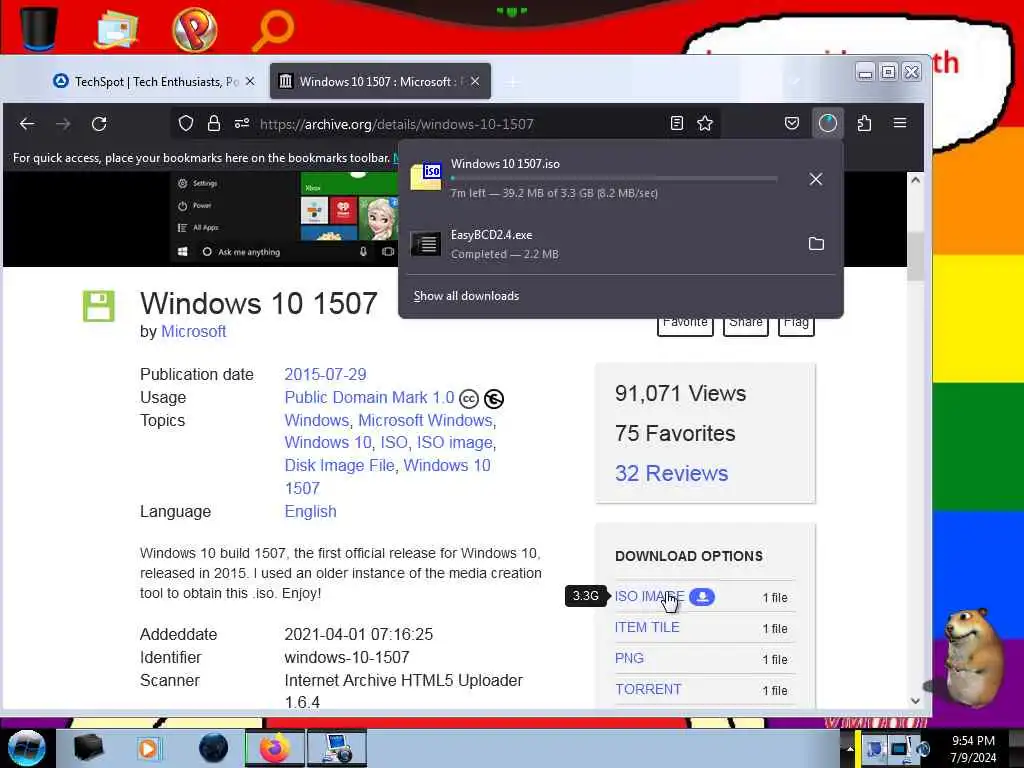Open the Microsoft Windows topic link
Viewport: 1024px width, 768px height.
point(425,421)
